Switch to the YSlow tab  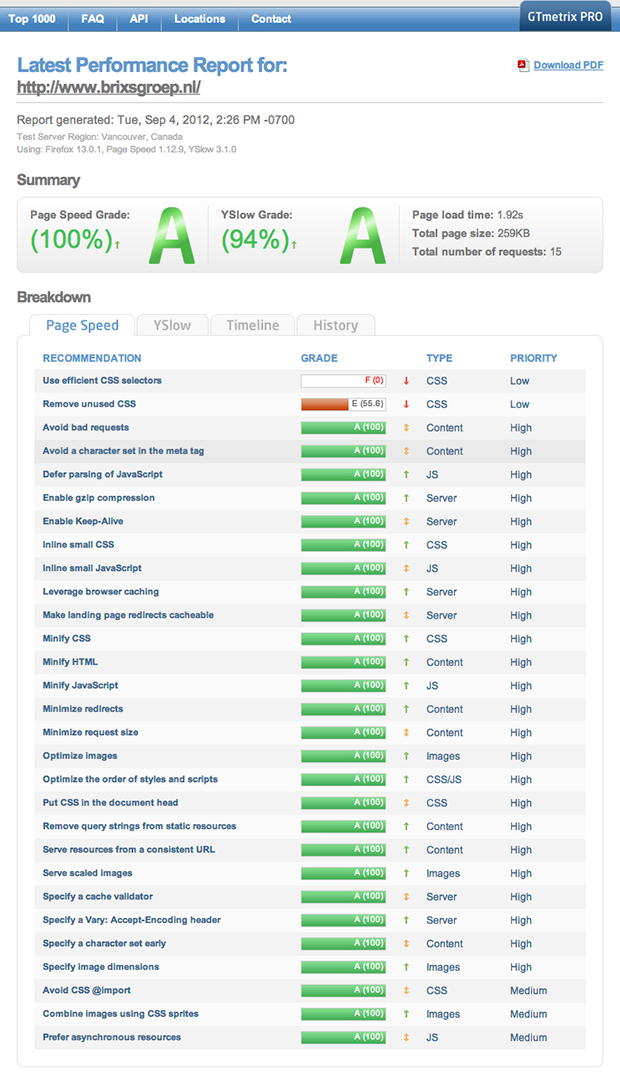172,325
